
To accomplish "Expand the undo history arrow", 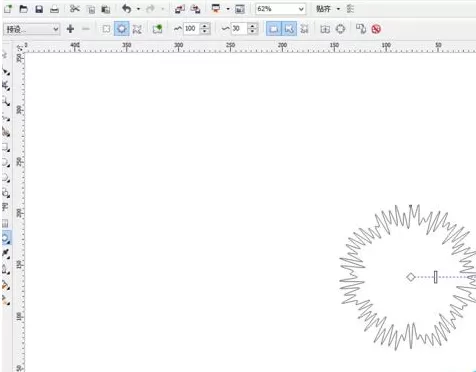I will pos(138,9).
